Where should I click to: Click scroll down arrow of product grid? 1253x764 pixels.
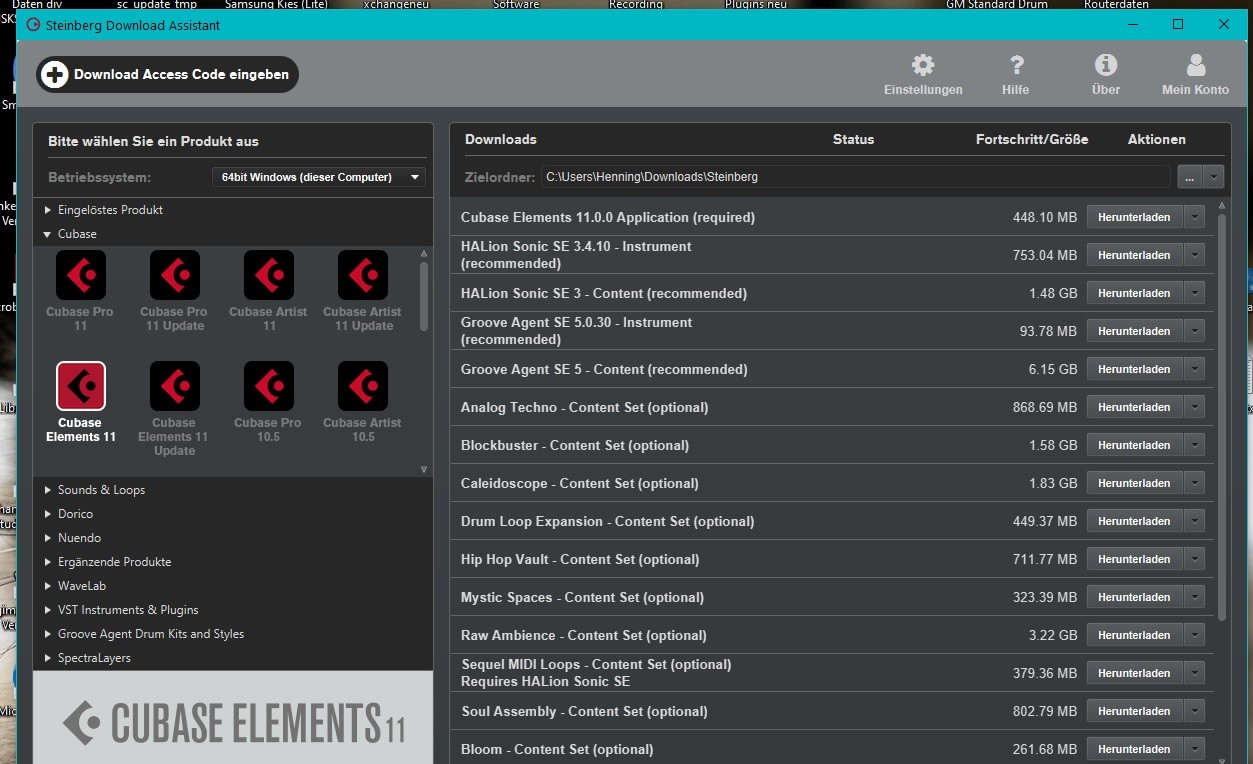(x=424, y=469)
